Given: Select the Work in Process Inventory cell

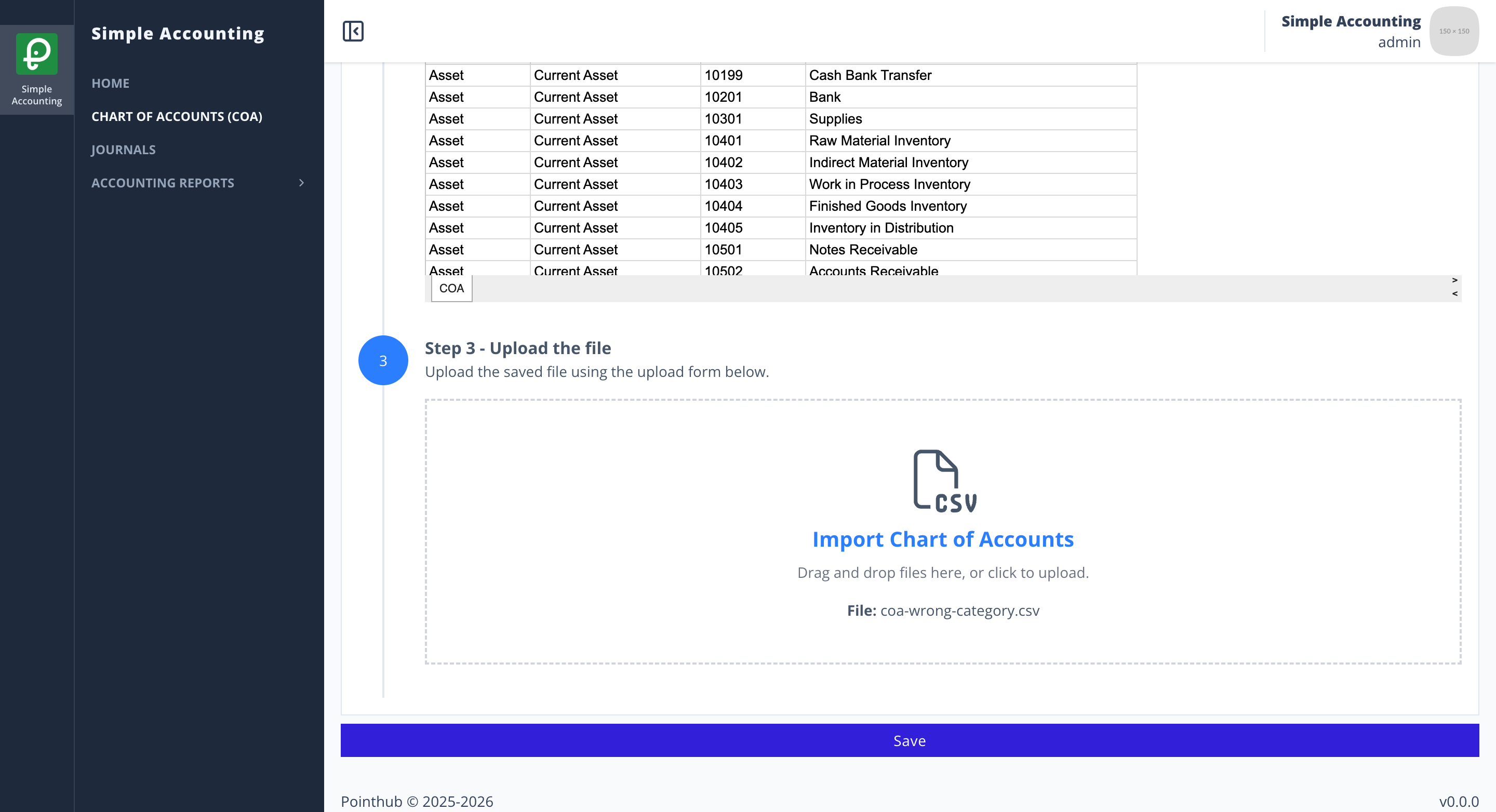Looking at the screenshot, I should tap(970, 184).
